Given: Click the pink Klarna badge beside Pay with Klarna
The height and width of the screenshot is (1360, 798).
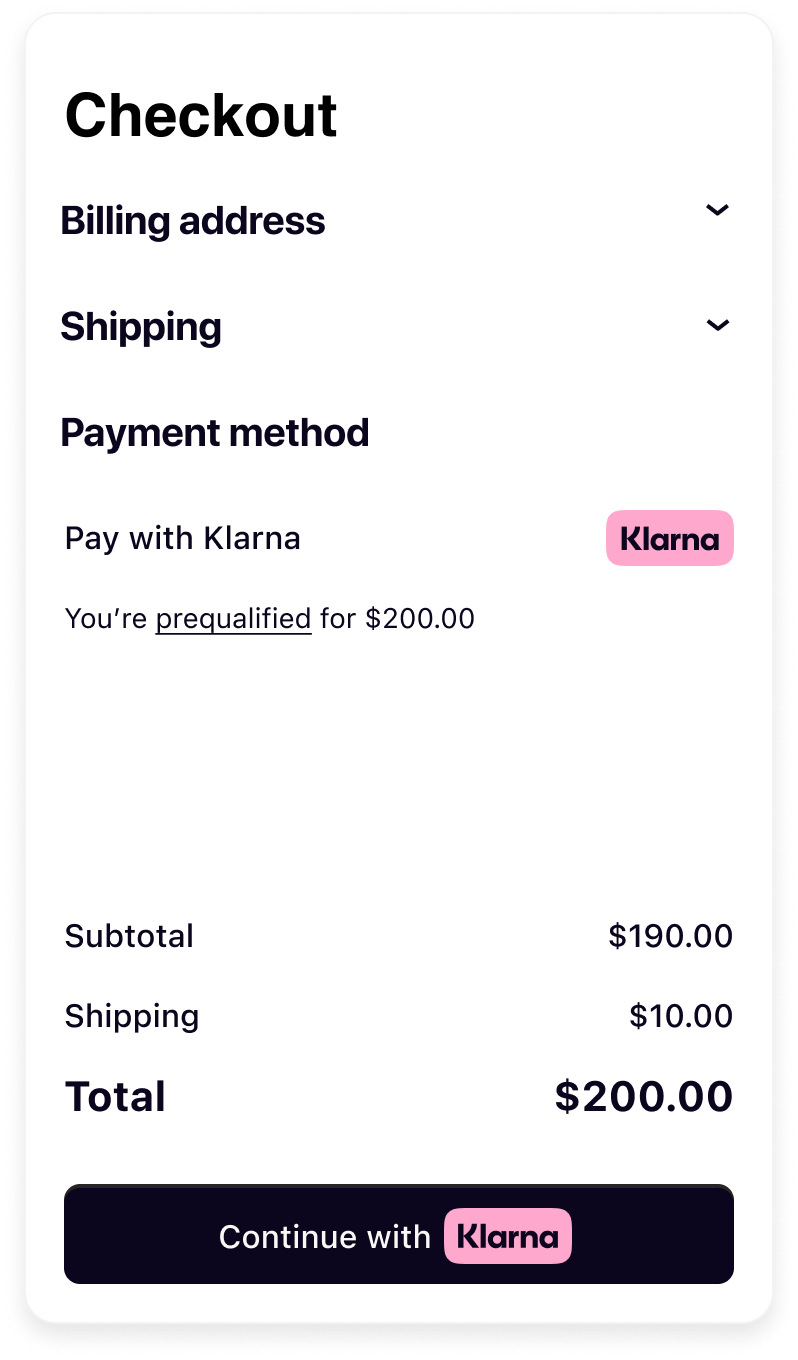Looking at the screenshot, I should point(670,538).
